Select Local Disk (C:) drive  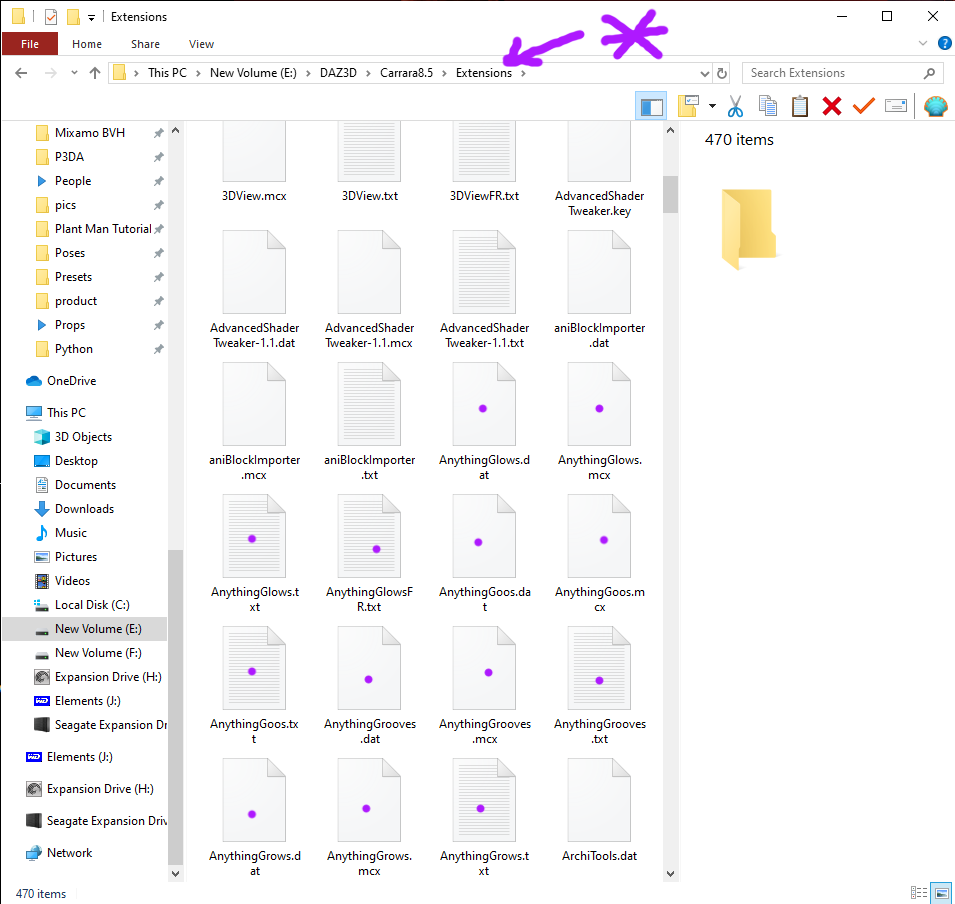pos(92,605)
